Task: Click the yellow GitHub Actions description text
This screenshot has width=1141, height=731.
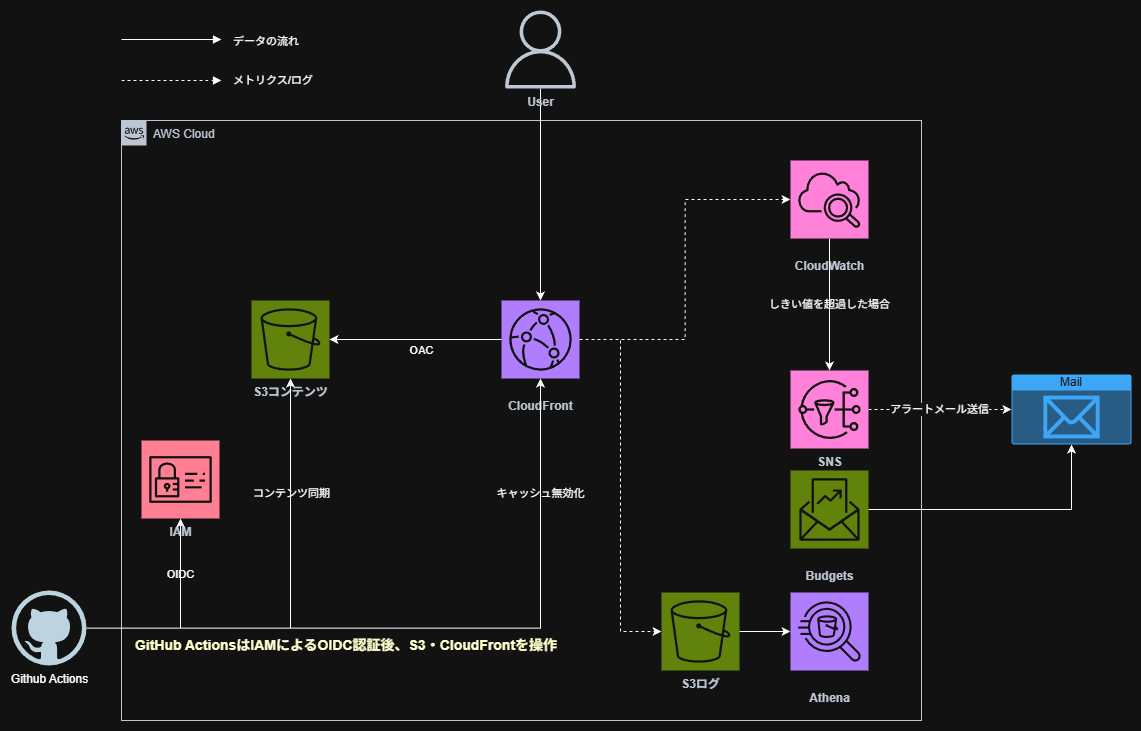Action: [347, 645]
